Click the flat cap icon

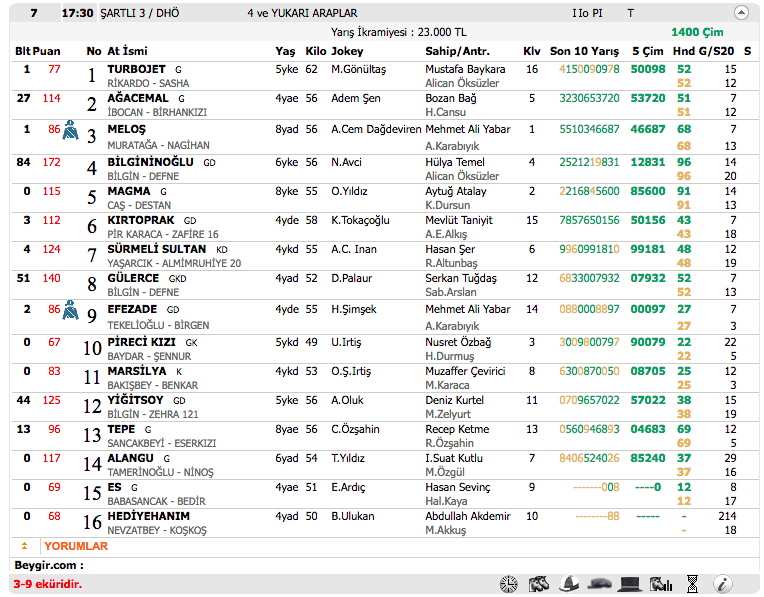[x=599, y=584]
